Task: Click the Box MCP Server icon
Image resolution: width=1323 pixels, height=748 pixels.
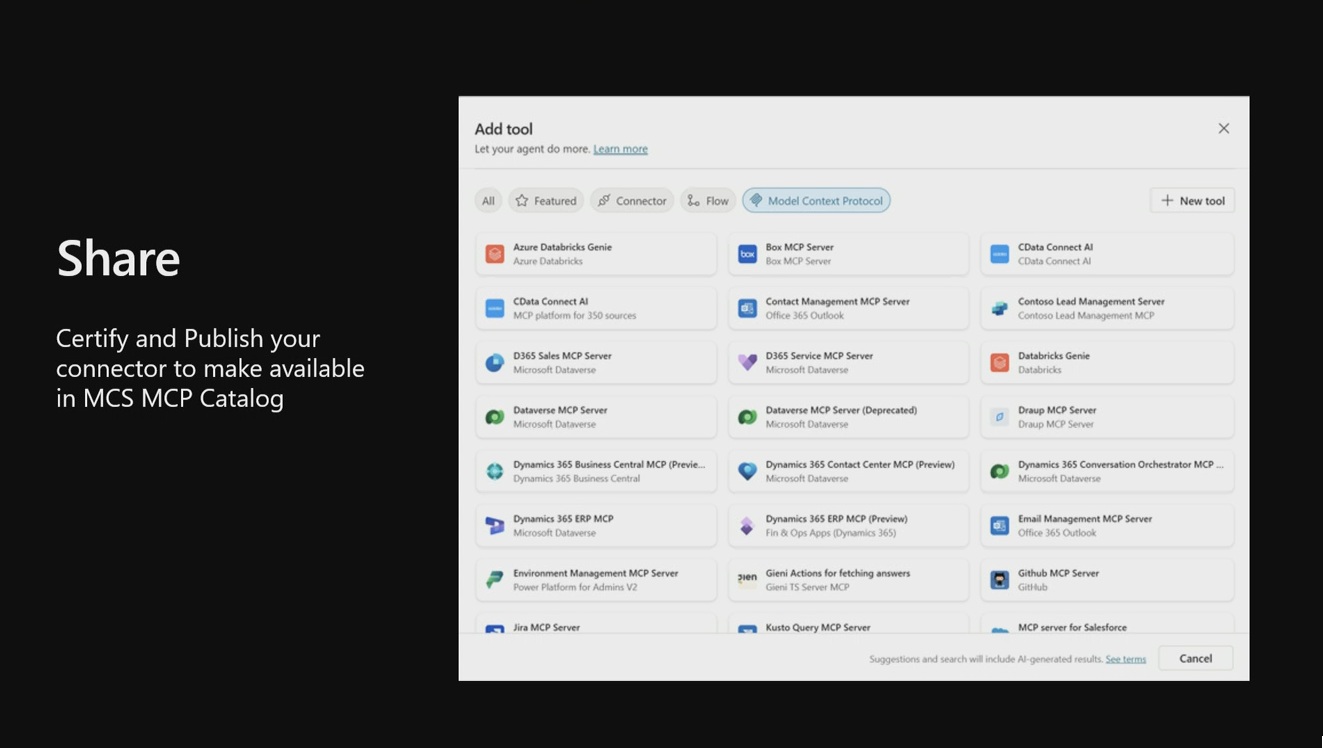Action: 747,254
